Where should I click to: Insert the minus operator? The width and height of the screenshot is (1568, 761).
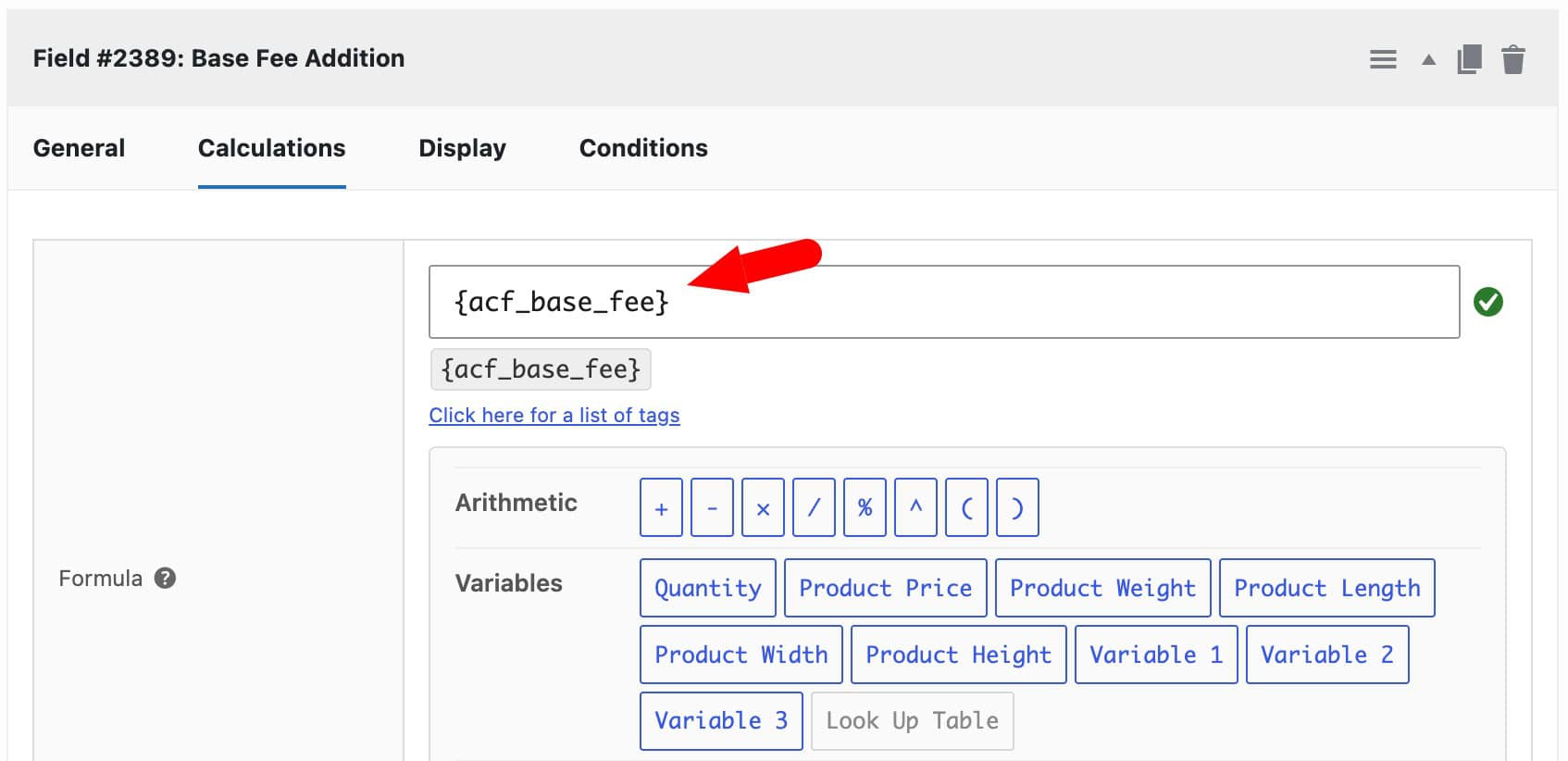(712, 507)
